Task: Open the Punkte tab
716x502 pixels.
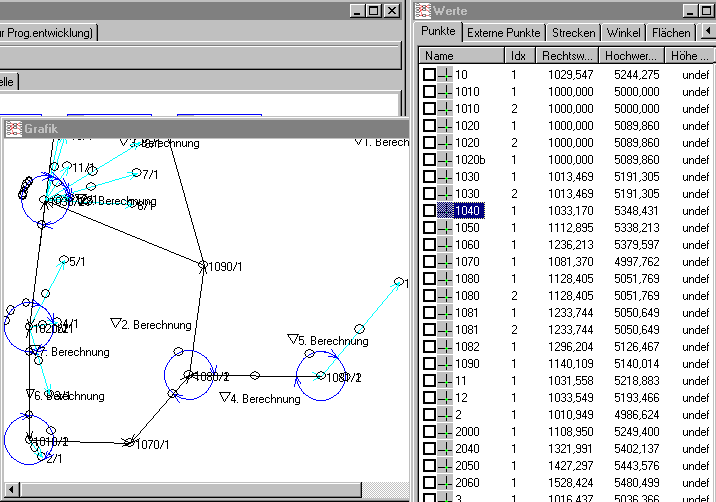Action: pyautogui.click(x=438, y=31)
